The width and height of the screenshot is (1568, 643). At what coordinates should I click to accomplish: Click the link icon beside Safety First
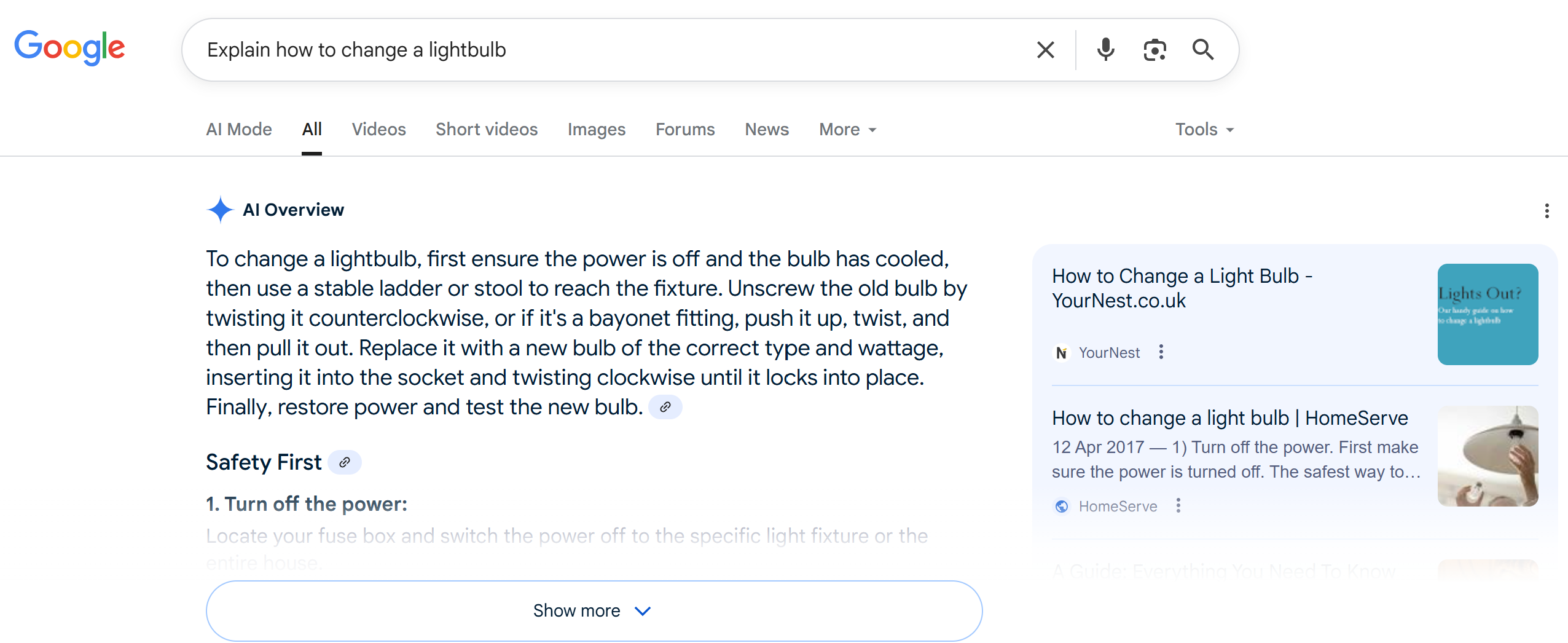345,462
